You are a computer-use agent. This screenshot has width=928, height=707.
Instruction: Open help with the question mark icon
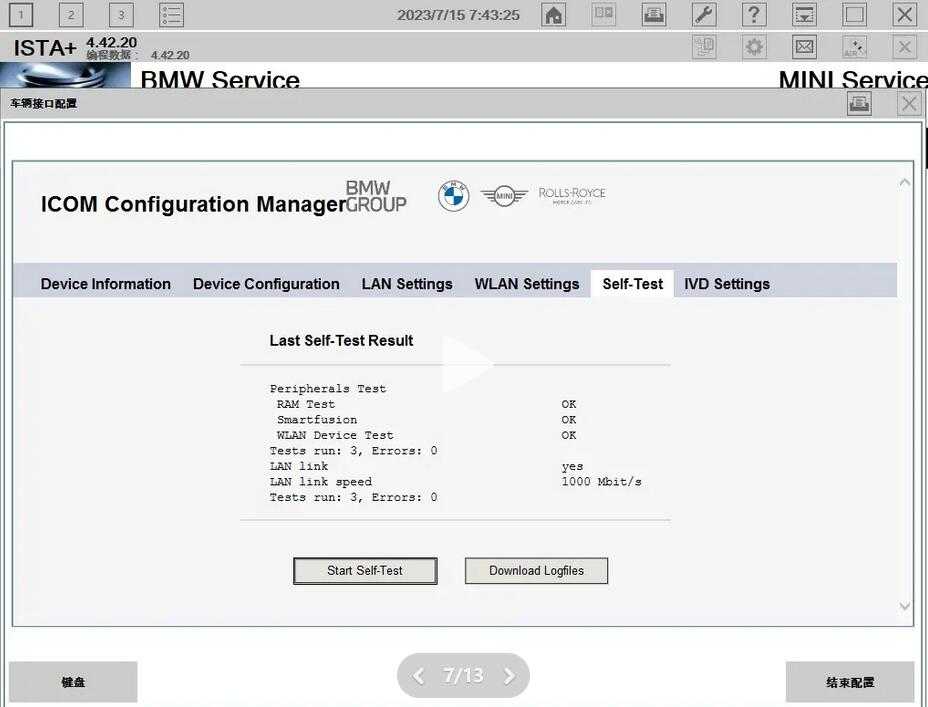click(x=754, y=15)
